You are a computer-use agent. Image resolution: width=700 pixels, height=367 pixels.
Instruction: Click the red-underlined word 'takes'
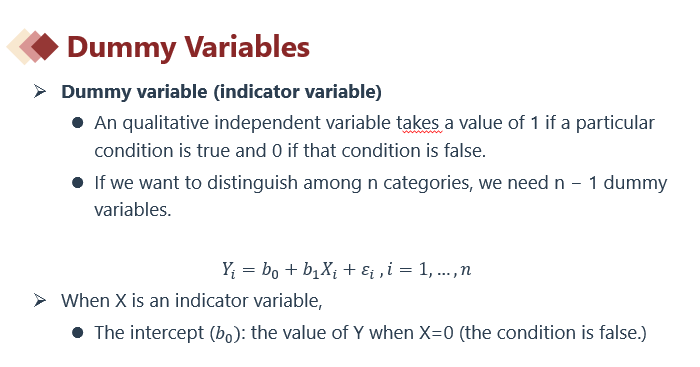pos(419,123)
